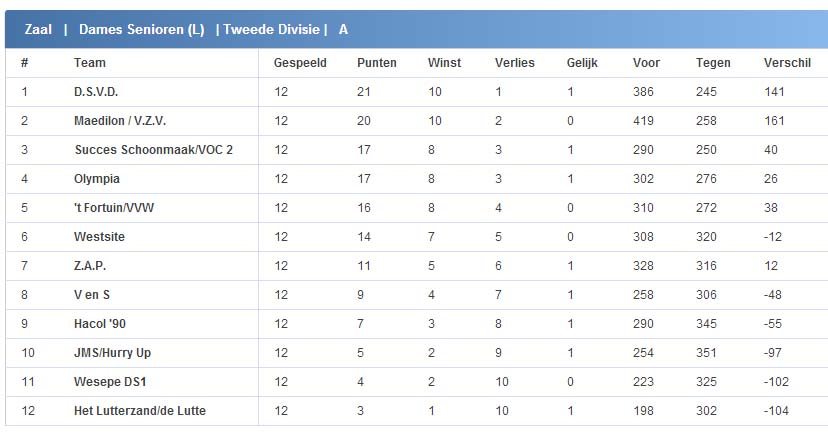This screenshot has height=433, width=828.
Task: Open the Westsite team row
Action: (99, 237)
